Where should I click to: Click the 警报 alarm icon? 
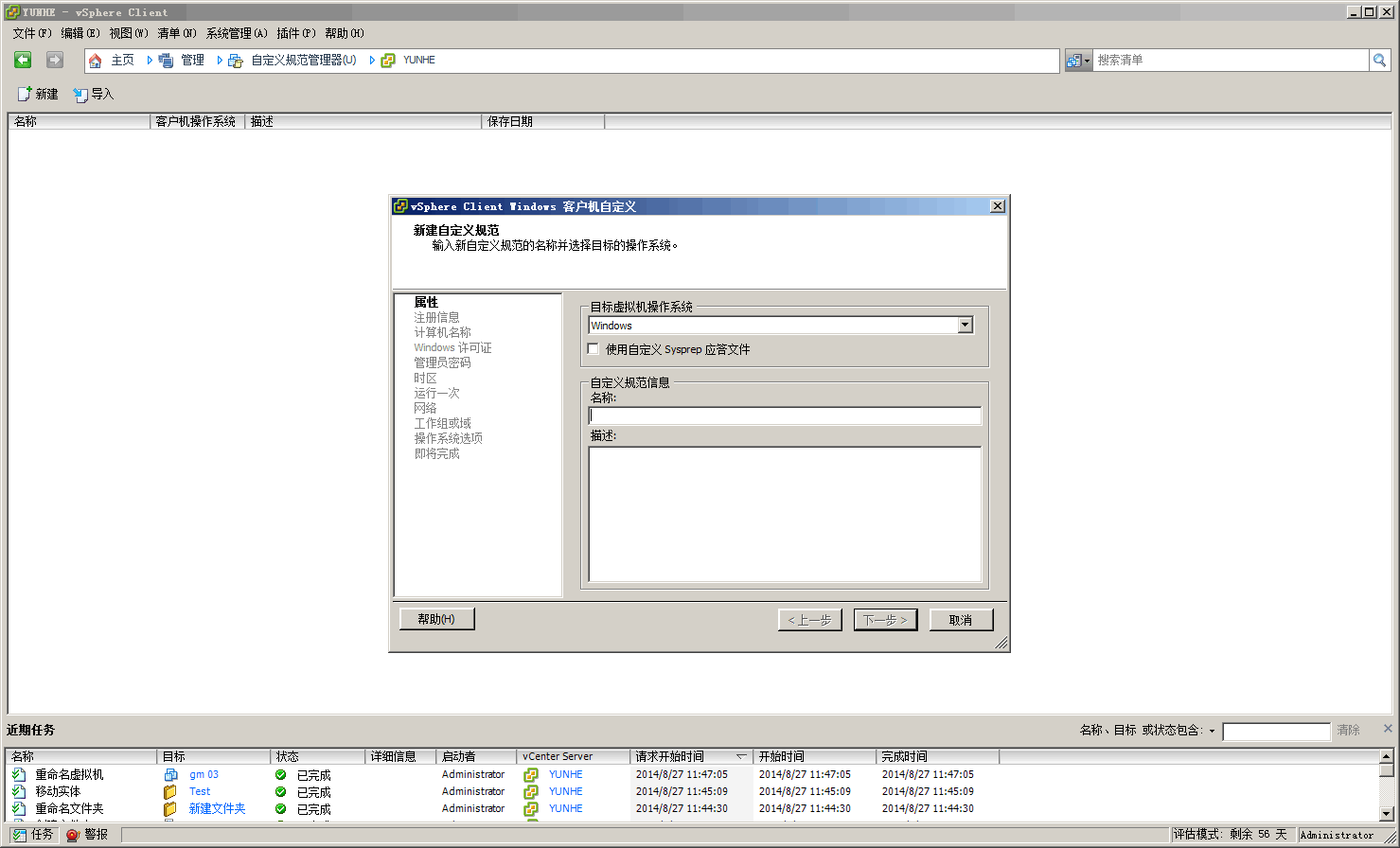coord(73,835)
